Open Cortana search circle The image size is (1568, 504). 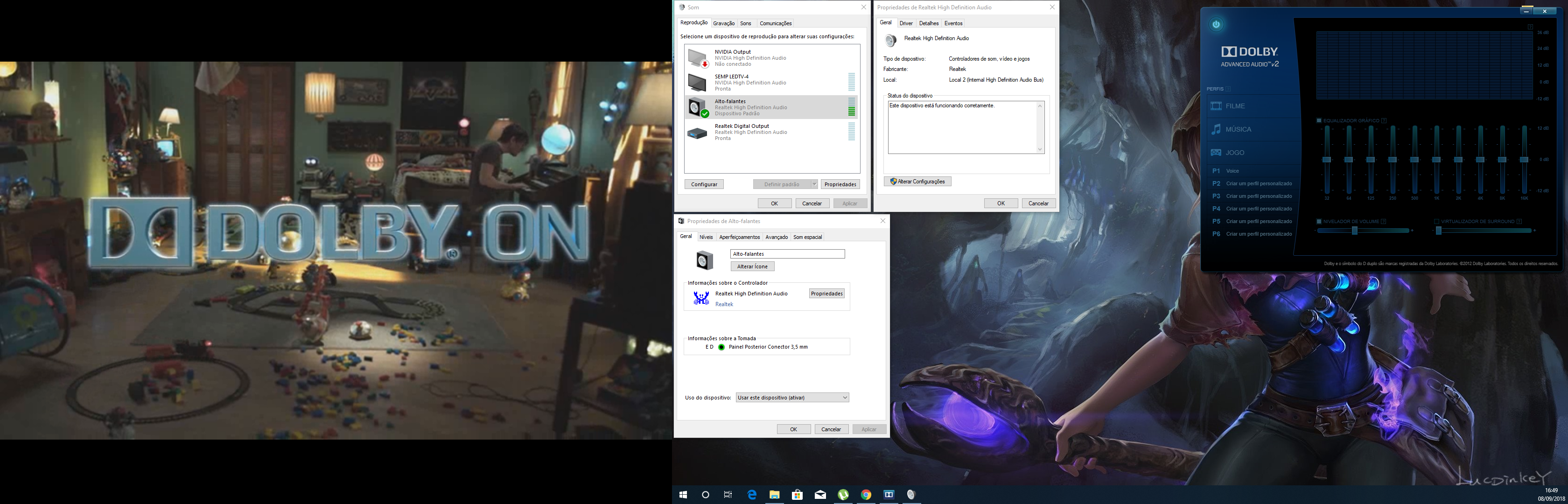pos(706,495)
